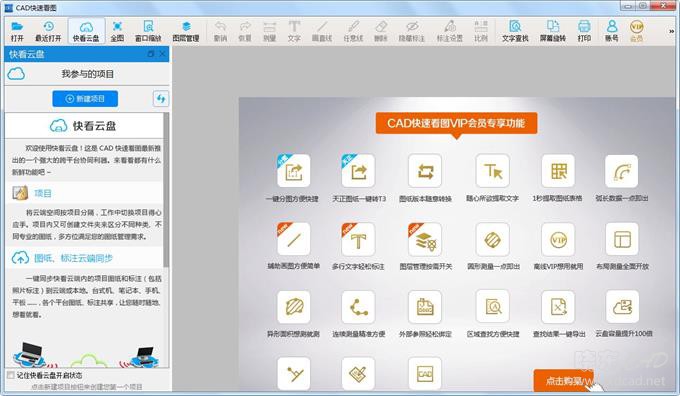680x396 pixels.
Task: Click 我参与的项目 panel heading
Action: tap(88, 74)
